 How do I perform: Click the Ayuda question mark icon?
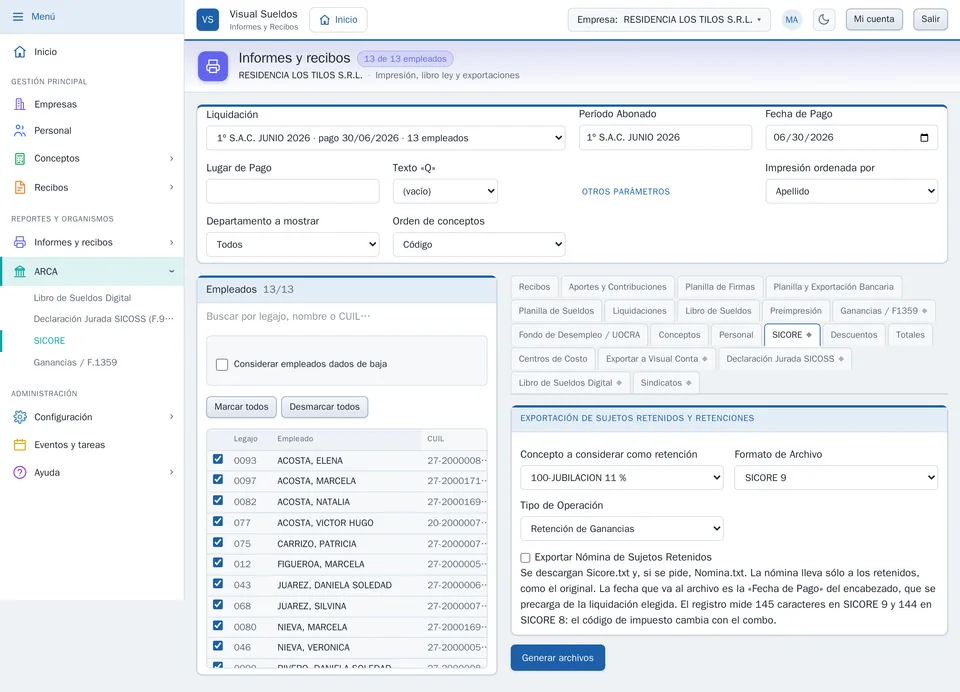click(20, 472)
